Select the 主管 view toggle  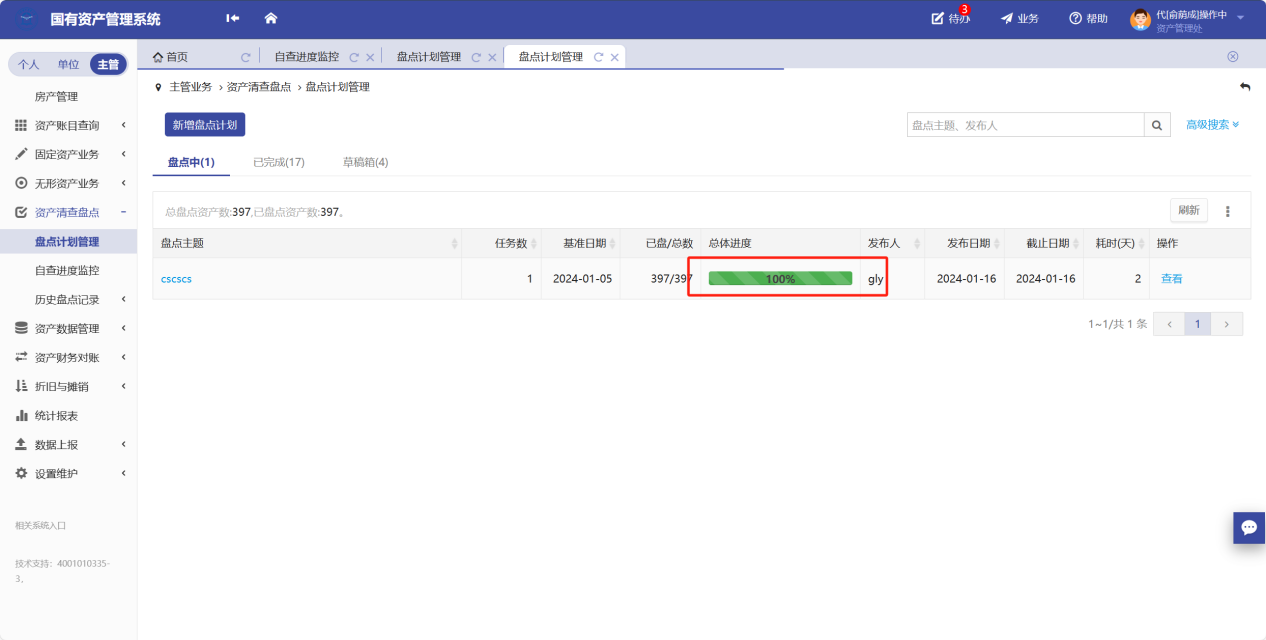108,64
